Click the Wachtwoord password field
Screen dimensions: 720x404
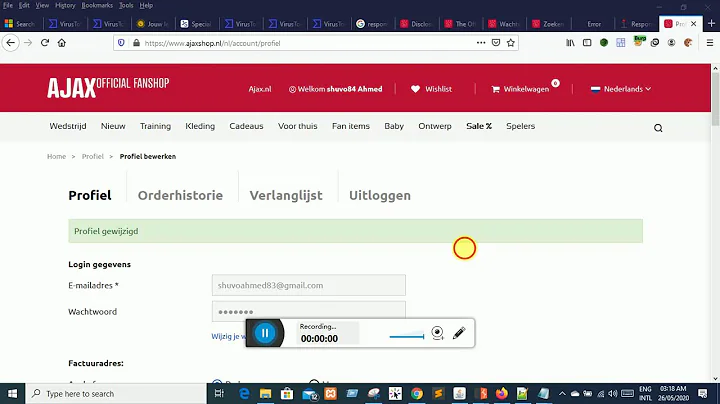click(309, 311)
